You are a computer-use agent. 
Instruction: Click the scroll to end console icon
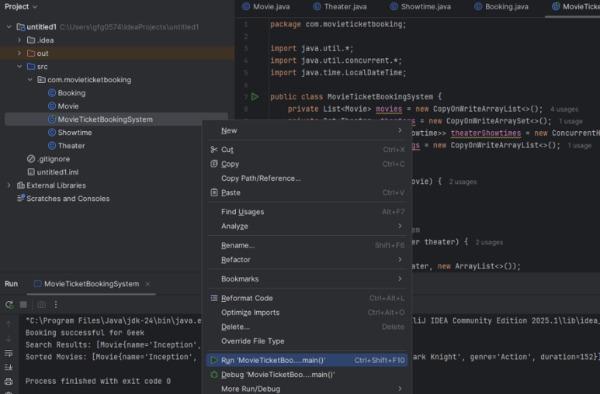8,367
